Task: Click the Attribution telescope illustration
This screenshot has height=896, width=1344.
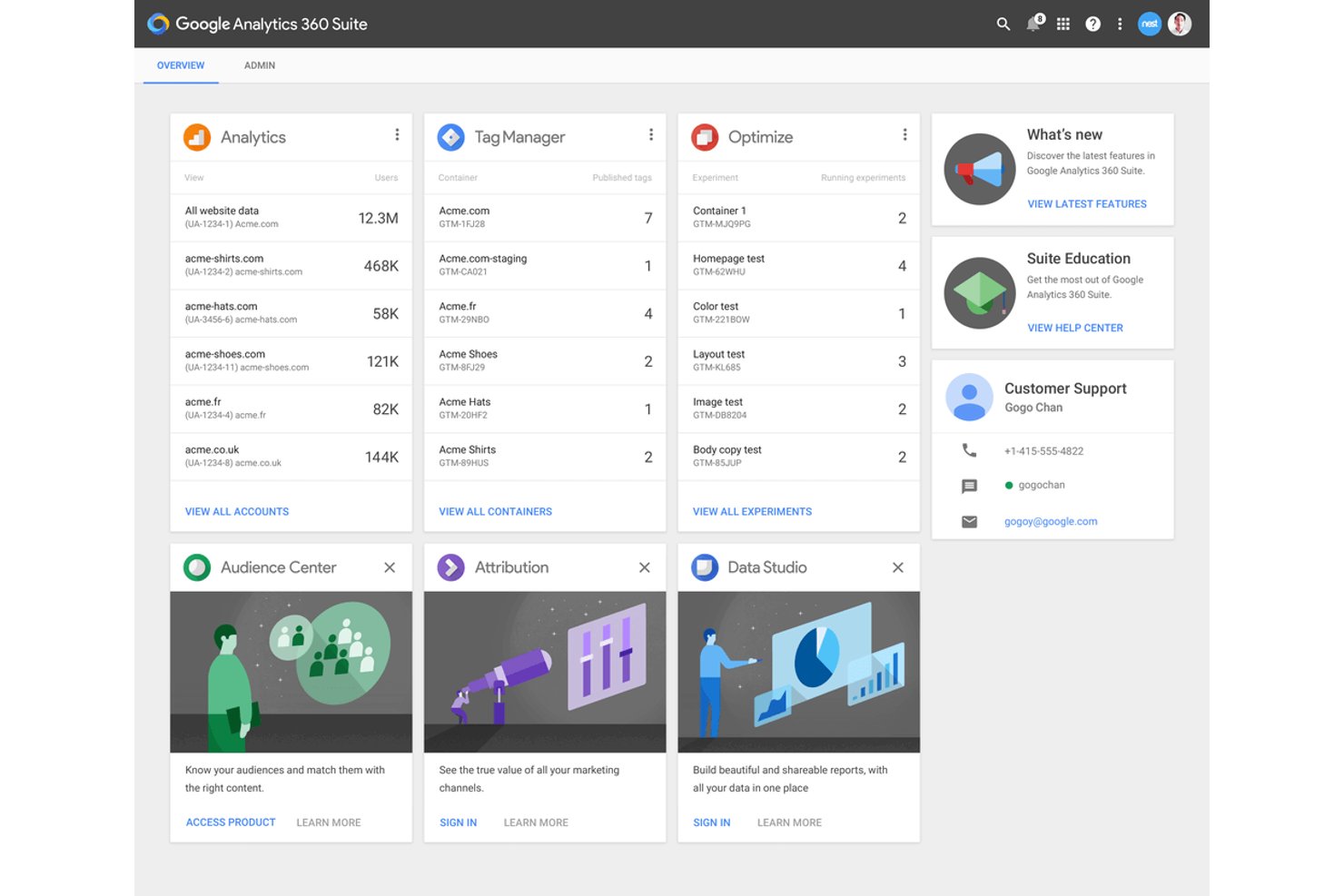Action: tap(545, 672)
